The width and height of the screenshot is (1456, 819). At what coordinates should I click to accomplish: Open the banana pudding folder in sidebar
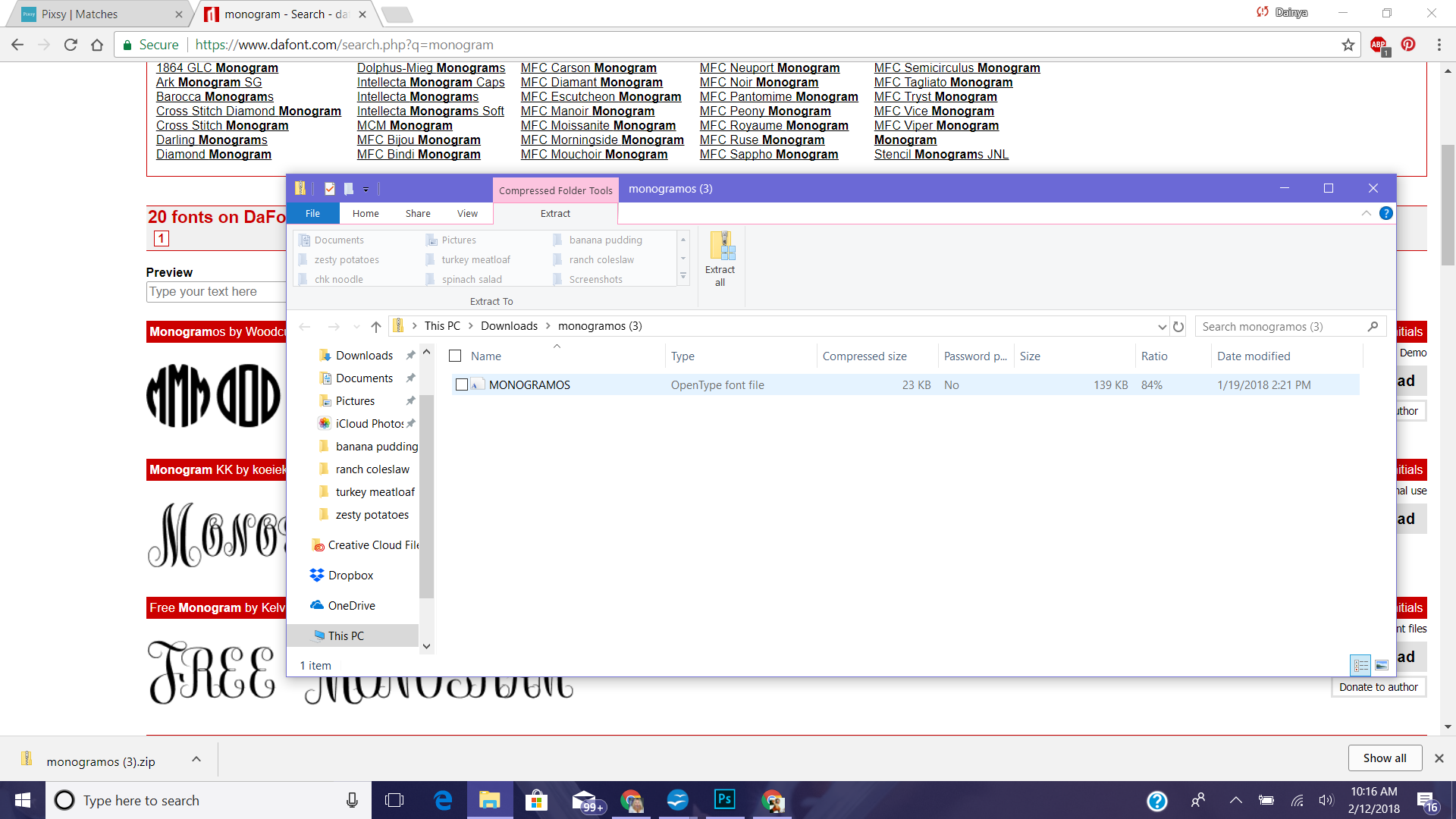coord(376,446)
